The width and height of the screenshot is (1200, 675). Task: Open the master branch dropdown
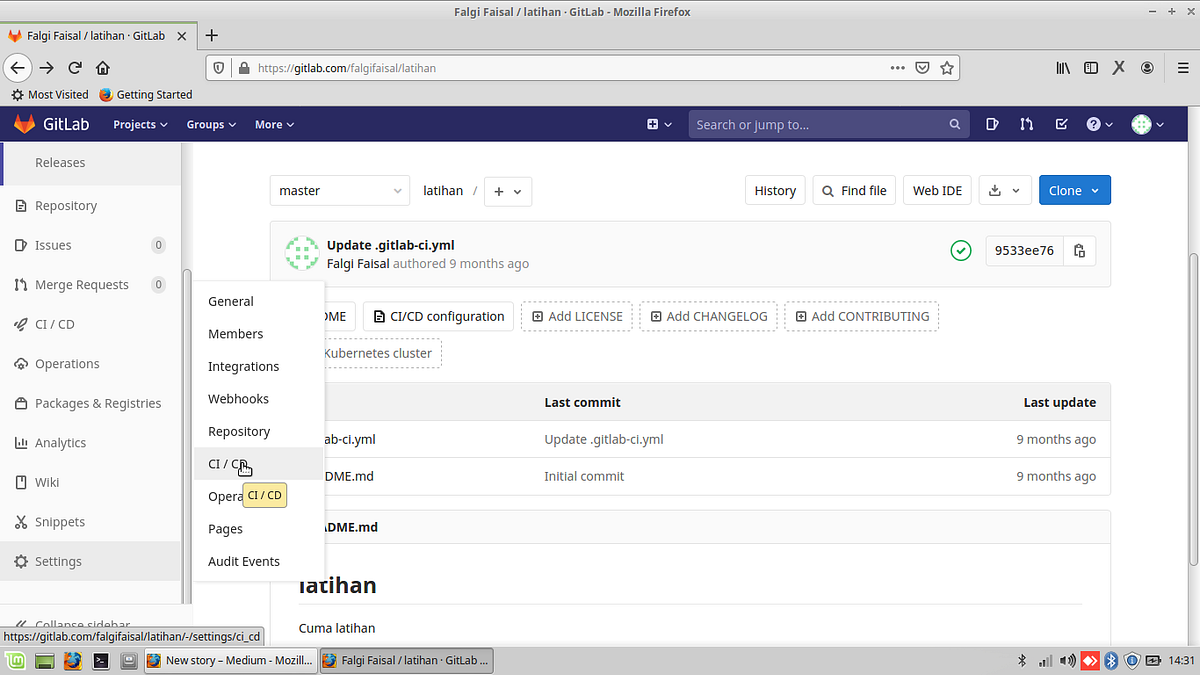tap(339, 190)
